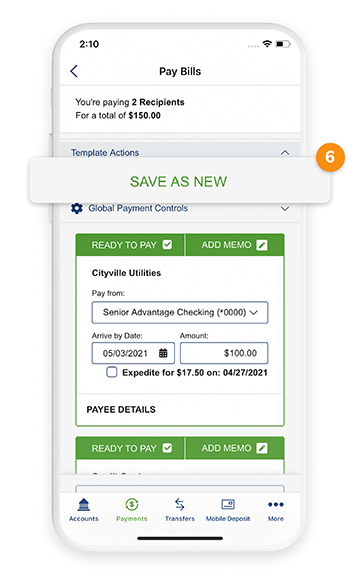Image resolution: width=360 pixels, height=576 pixels.
Task: Expand the Global Payment Controls chevron
Action: click(x=285, y=208)
